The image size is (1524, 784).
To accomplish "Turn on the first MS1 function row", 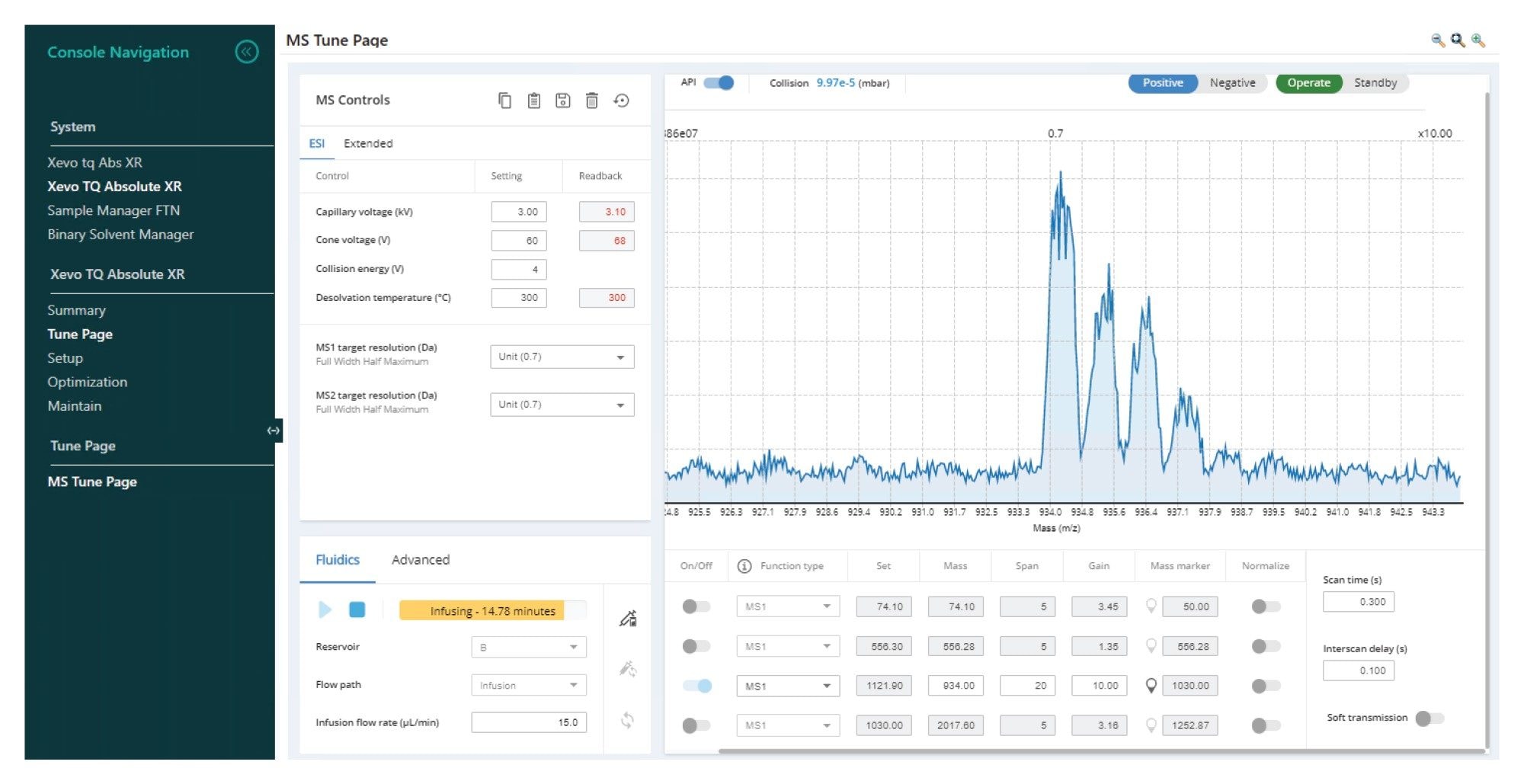I will click(696, 606).
